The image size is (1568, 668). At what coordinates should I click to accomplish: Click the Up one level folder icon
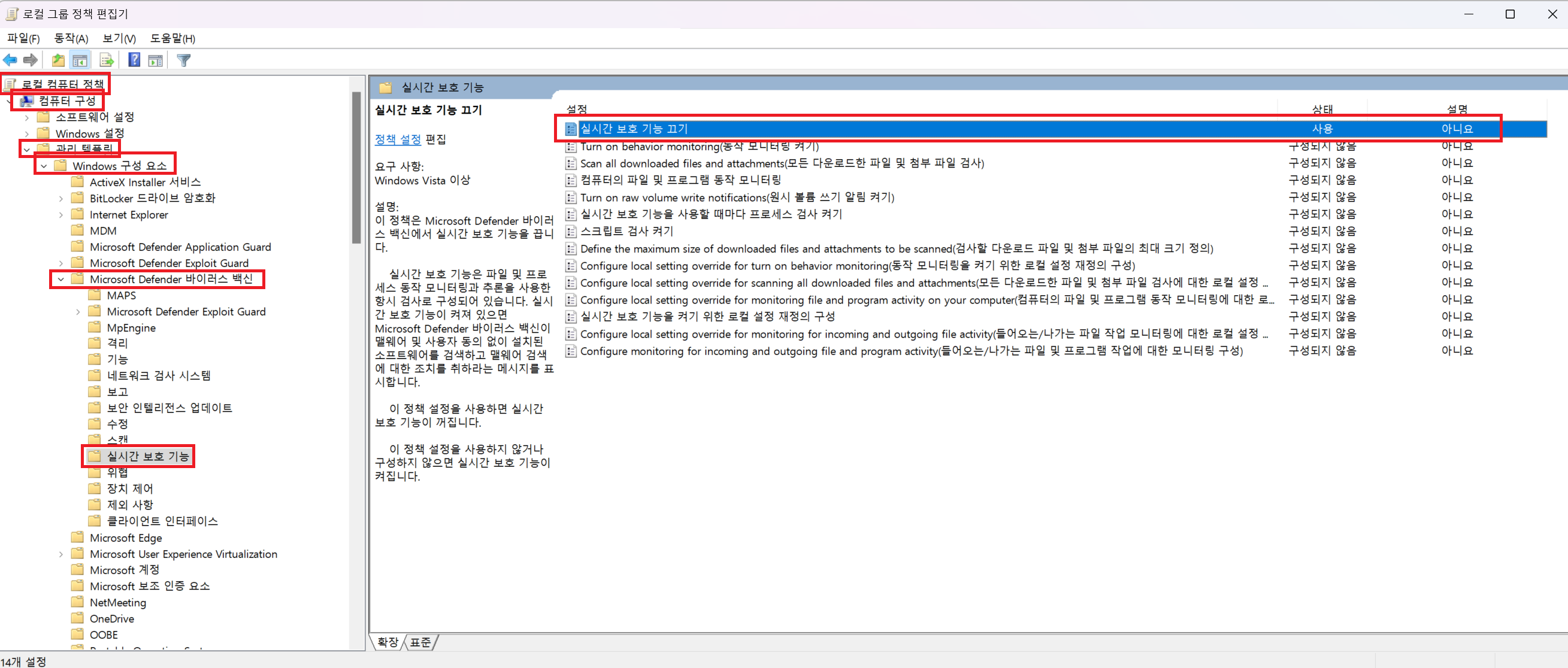pos(58,60)
